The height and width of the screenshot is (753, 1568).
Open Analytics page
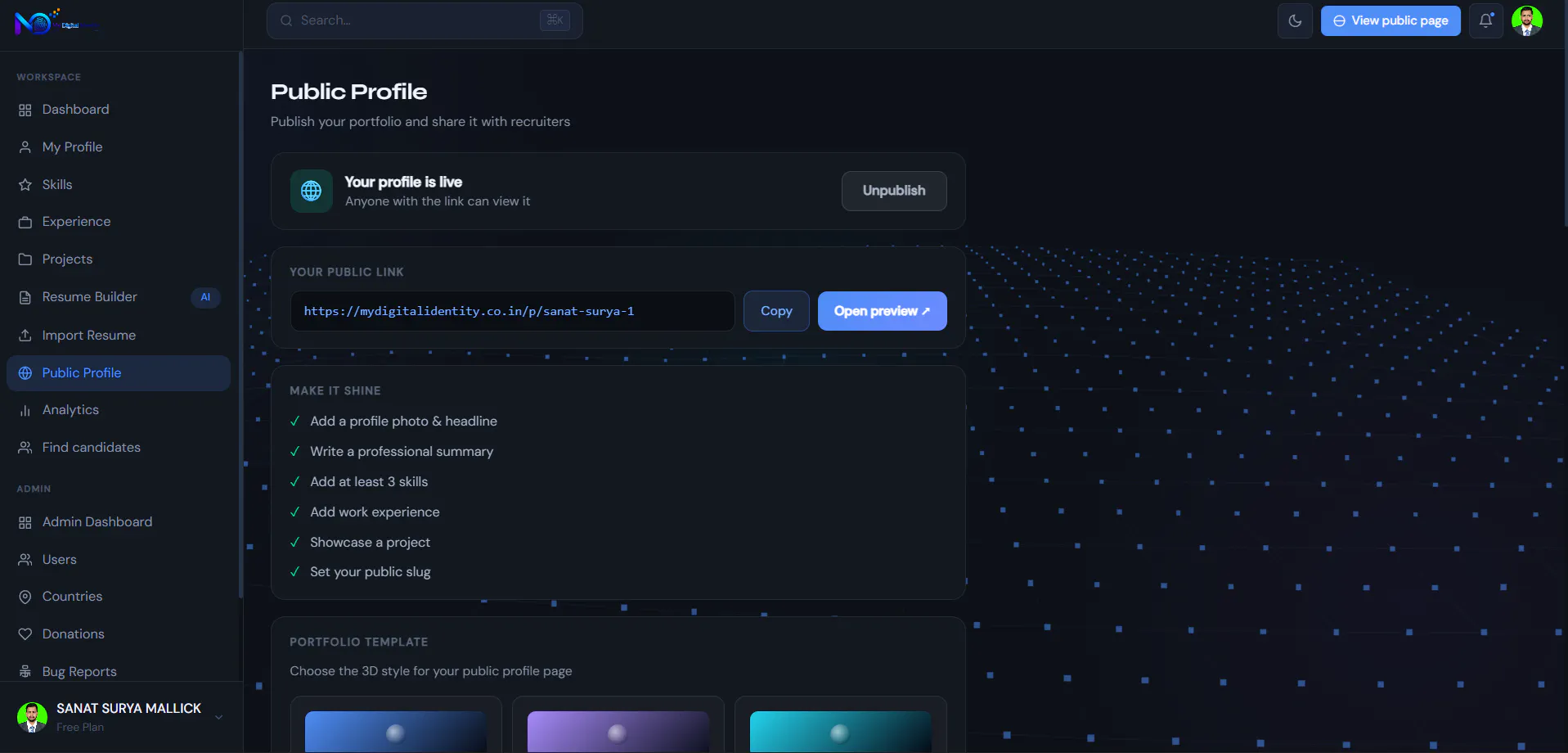pyautogui.click(x=119, y=410)
